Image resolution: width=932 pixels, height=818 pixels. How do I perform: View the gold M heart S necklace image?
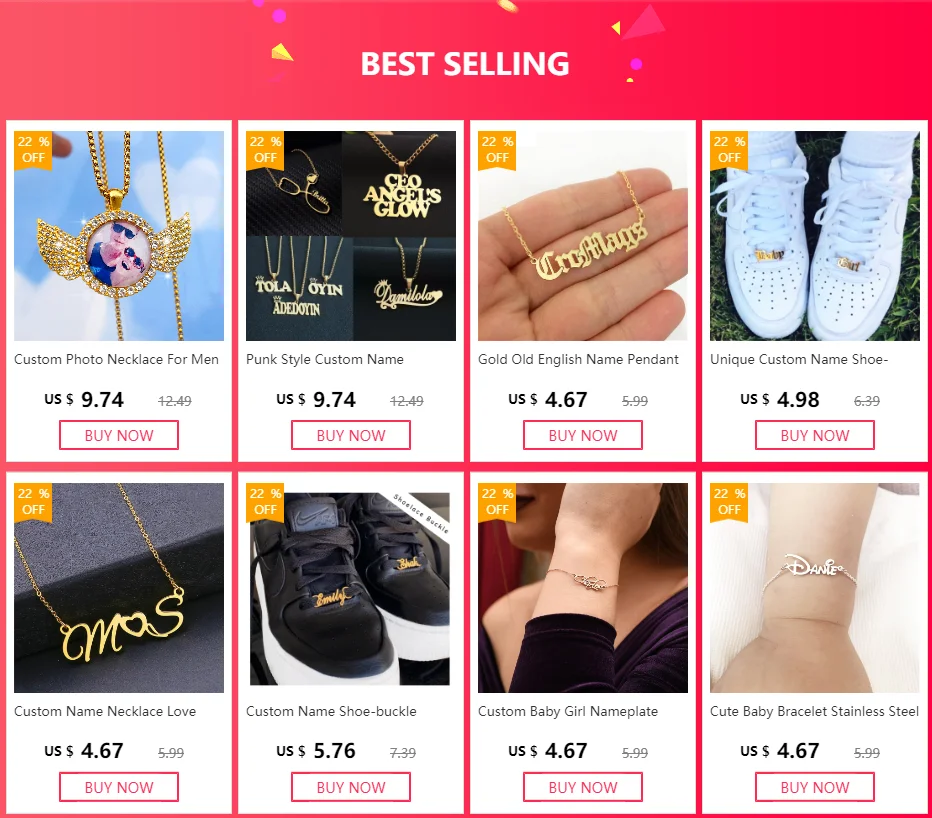point(119,588)
